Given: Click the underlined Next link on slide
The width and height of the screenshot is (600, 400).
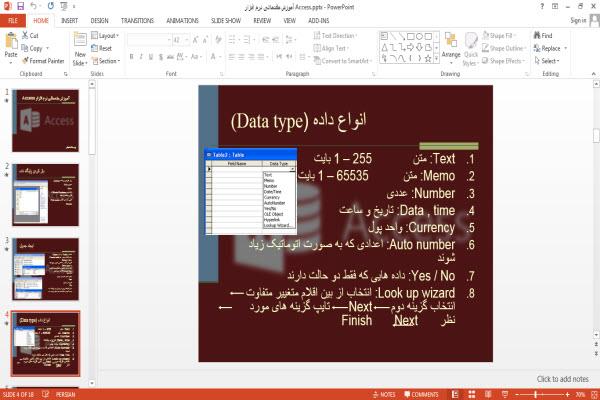Looking at the screenshot, I should coord(406,320).
